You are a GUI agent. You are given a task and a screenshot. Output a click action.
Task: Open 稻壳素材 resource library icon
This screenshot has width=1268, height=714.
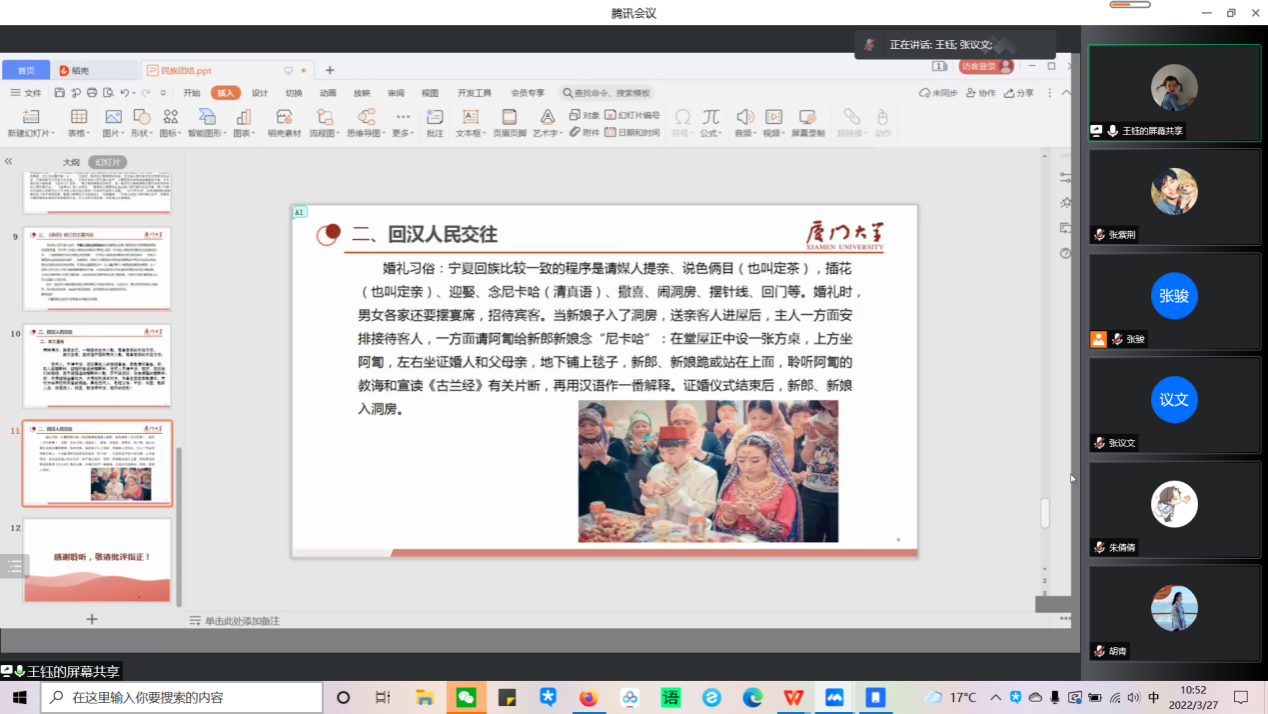(284, 118)
